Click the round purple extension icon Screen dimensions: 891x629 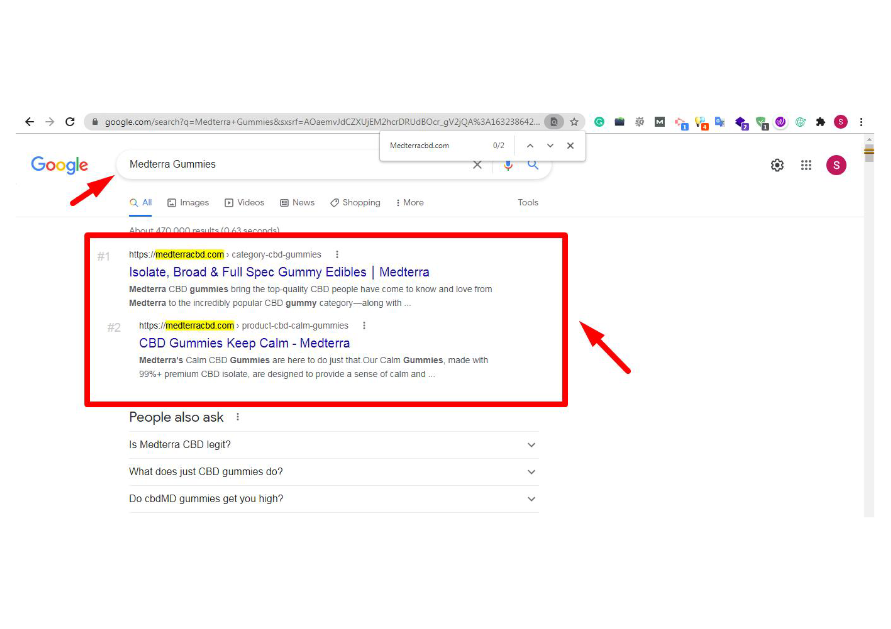[781, 122]
